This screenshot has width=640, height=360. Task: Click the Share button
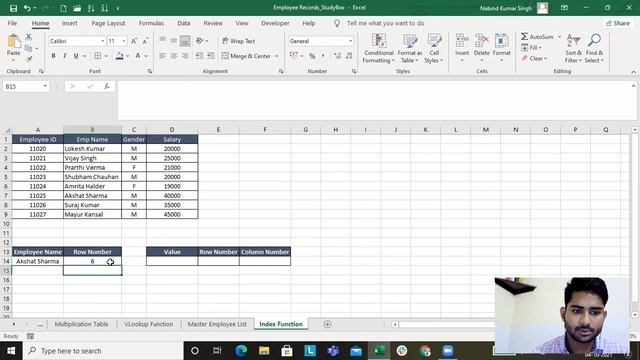click(618, 23)
